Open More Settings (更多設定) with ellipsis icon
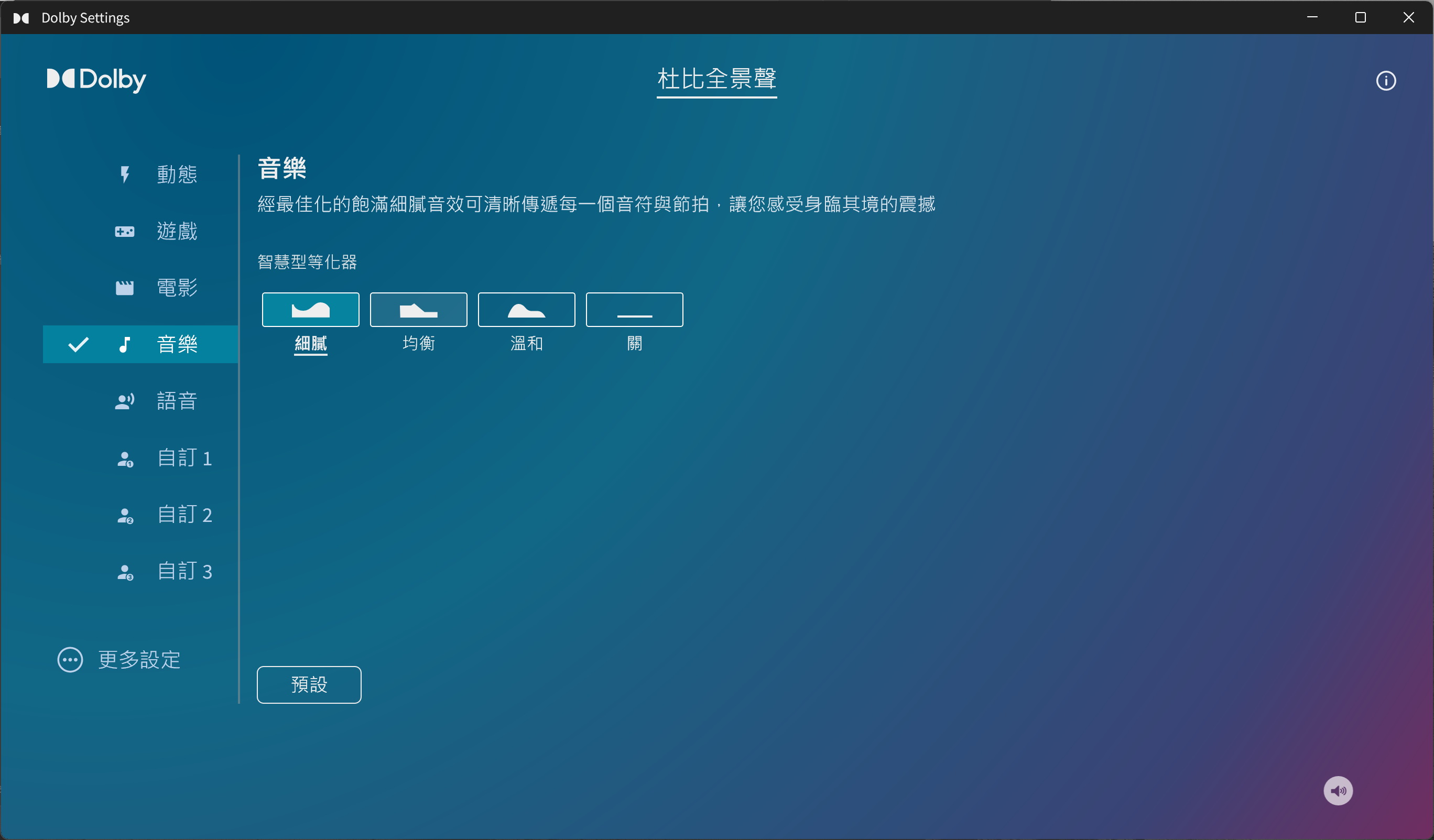This screenshot has width=1434, height=840. point(70,660)
